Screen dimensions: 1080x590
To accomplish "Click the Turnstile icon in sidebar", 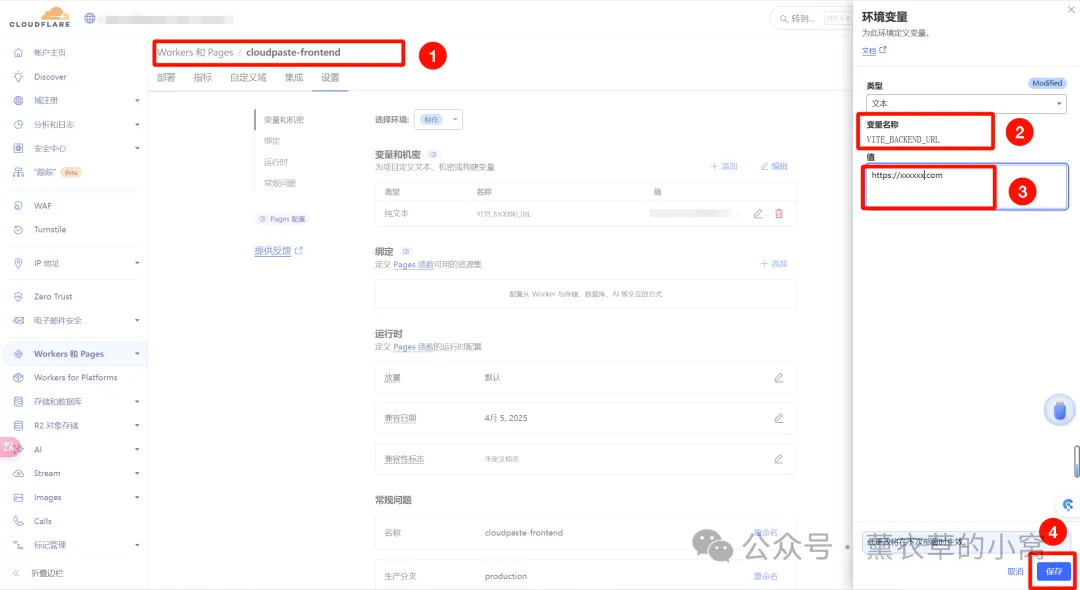I will pyautogui.click(x=19, y=229).
